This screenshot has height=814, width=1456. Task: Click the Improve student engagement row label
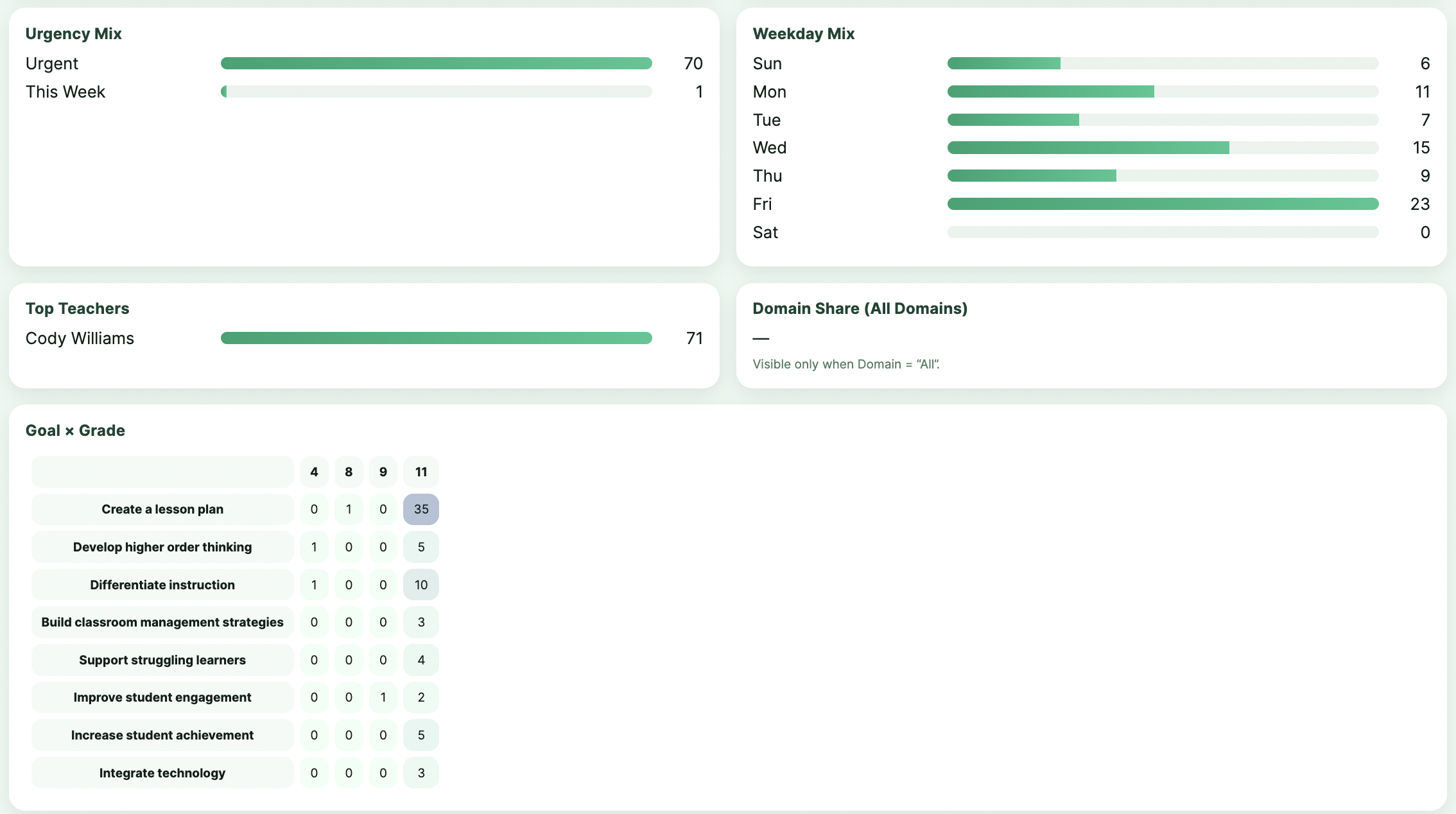point(162,697)
